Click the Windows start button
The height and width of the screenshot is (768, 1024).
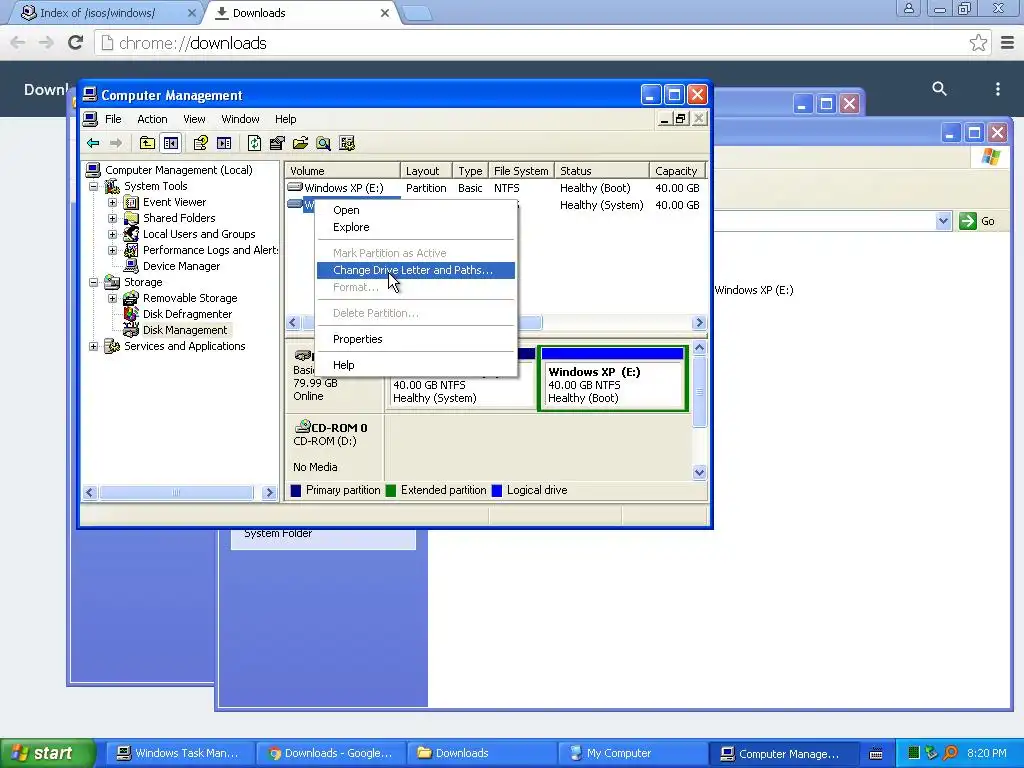46,753
